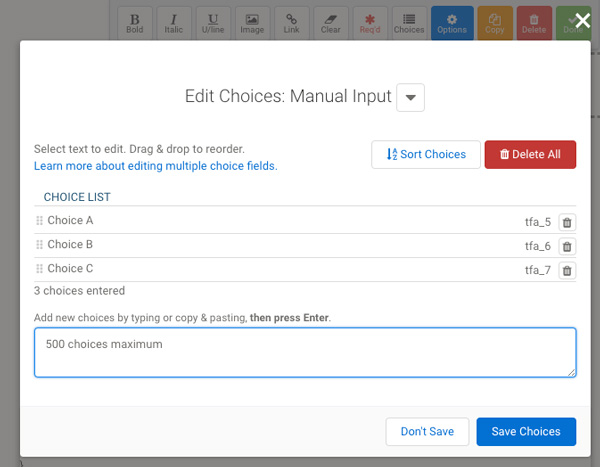
Task: Grab the drag handle for Choice C
Action: tap(39, 269)
